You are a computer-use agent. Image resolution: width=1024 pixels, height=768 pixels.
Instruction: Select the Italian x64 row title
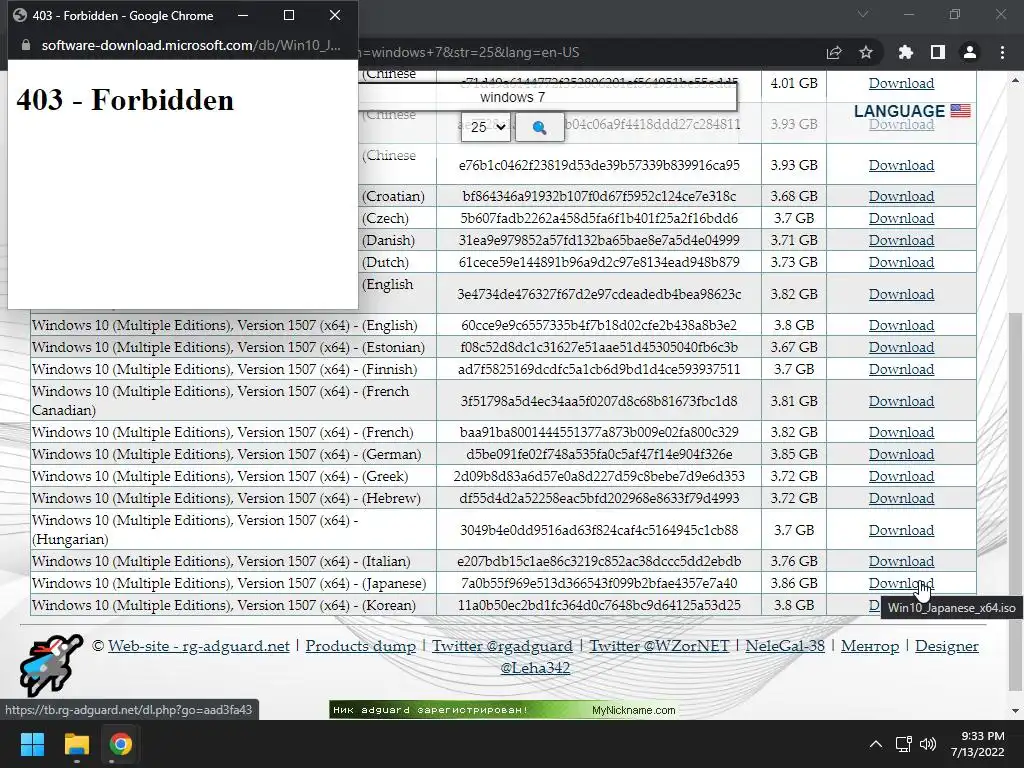(x=221, y=561)
